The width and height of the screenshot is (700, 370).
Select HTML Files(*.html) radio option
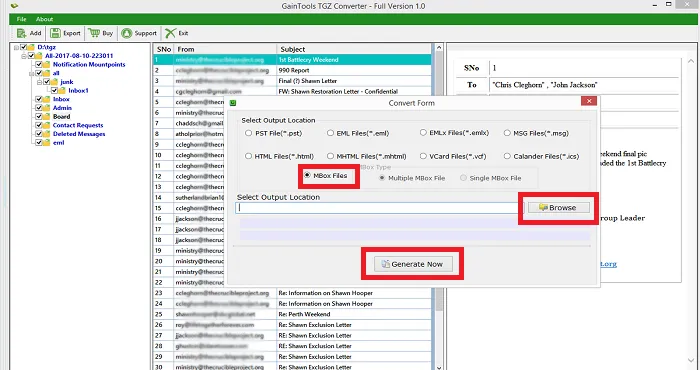(248, 156)
